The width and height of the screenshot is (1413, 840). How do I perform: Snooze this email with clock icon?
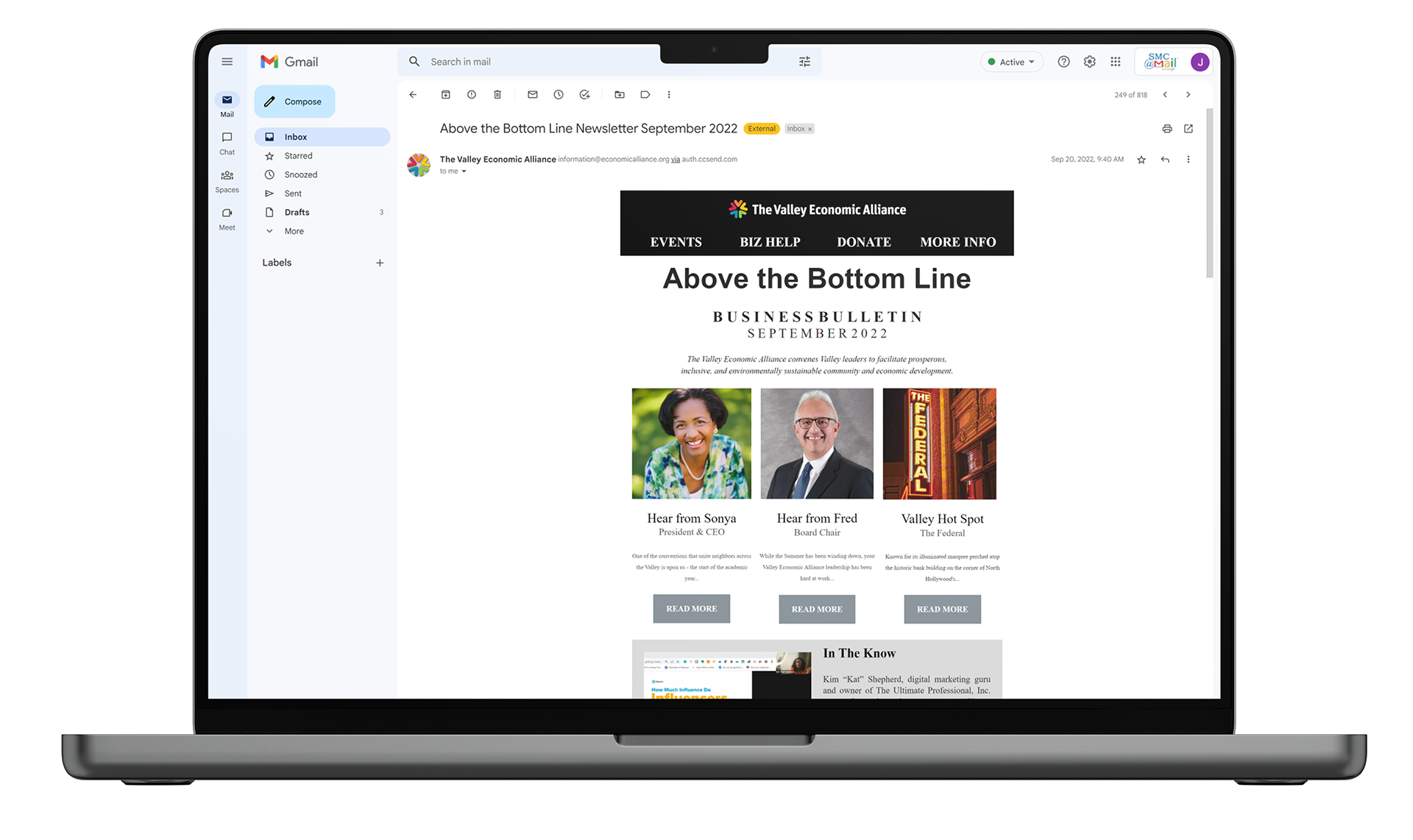[x=559, y=94]
